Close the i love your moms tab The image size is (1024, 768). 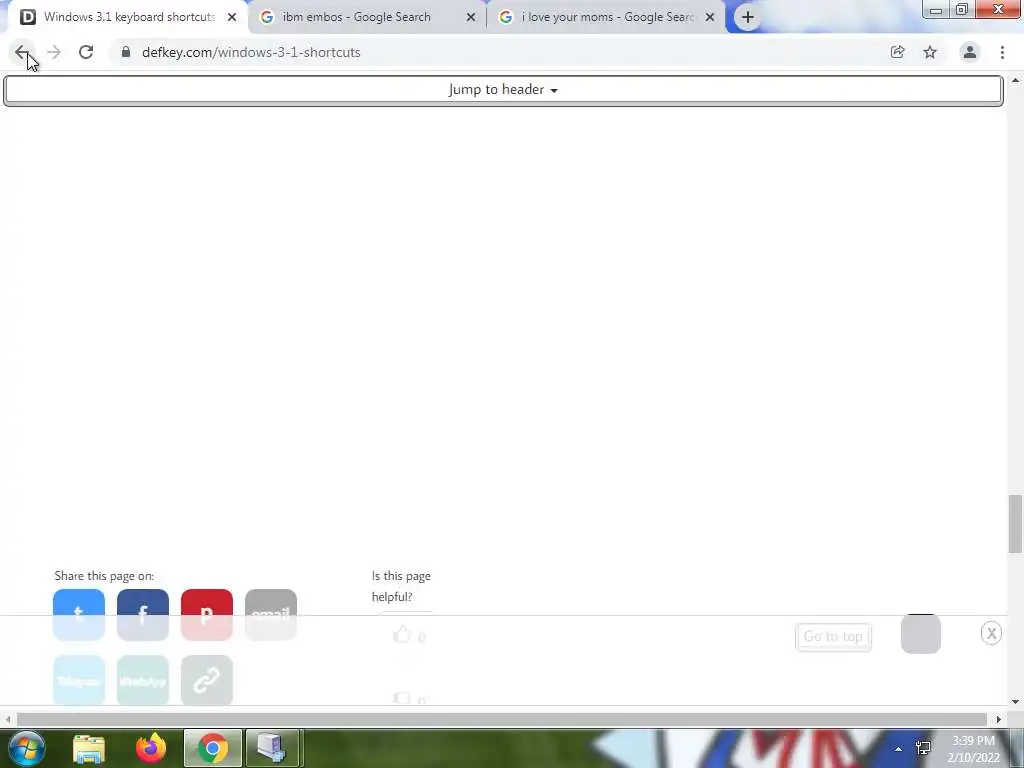[x=710, y=17]
